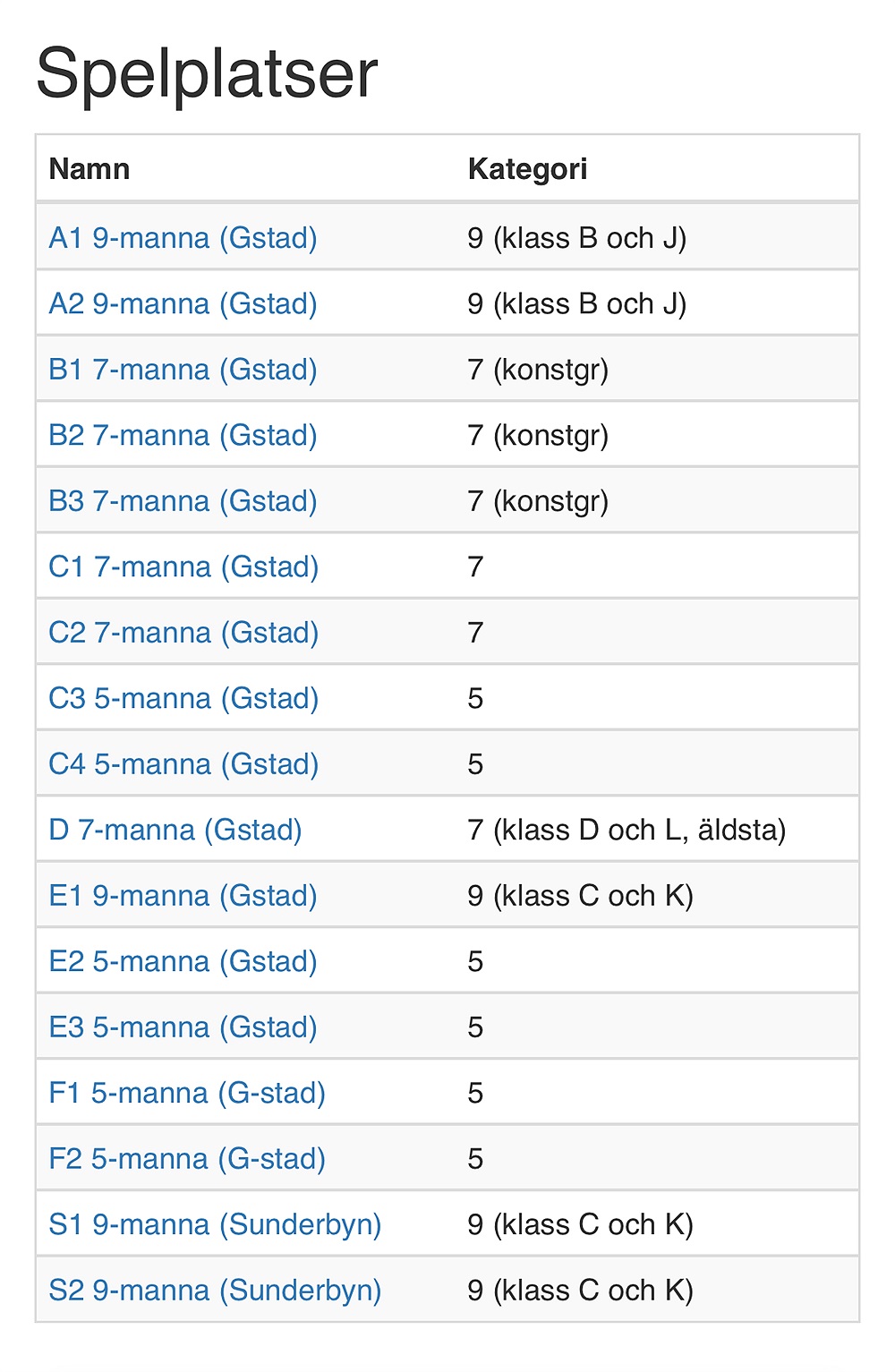Open the F2 5-manna (G-stad) link
Viewport: 895px width, 1372px height.
point(187,1159)
